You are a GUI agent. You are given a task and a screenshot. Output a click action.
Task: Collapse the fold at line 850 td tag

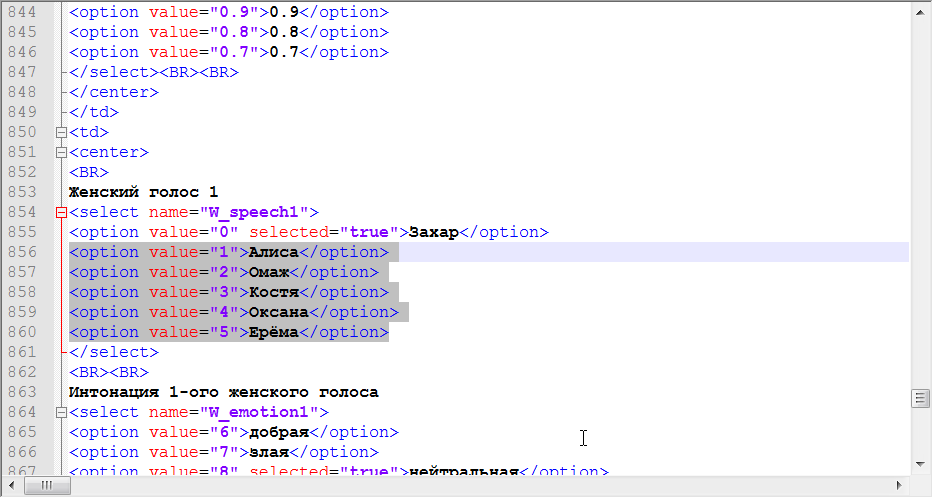point(61,132)
